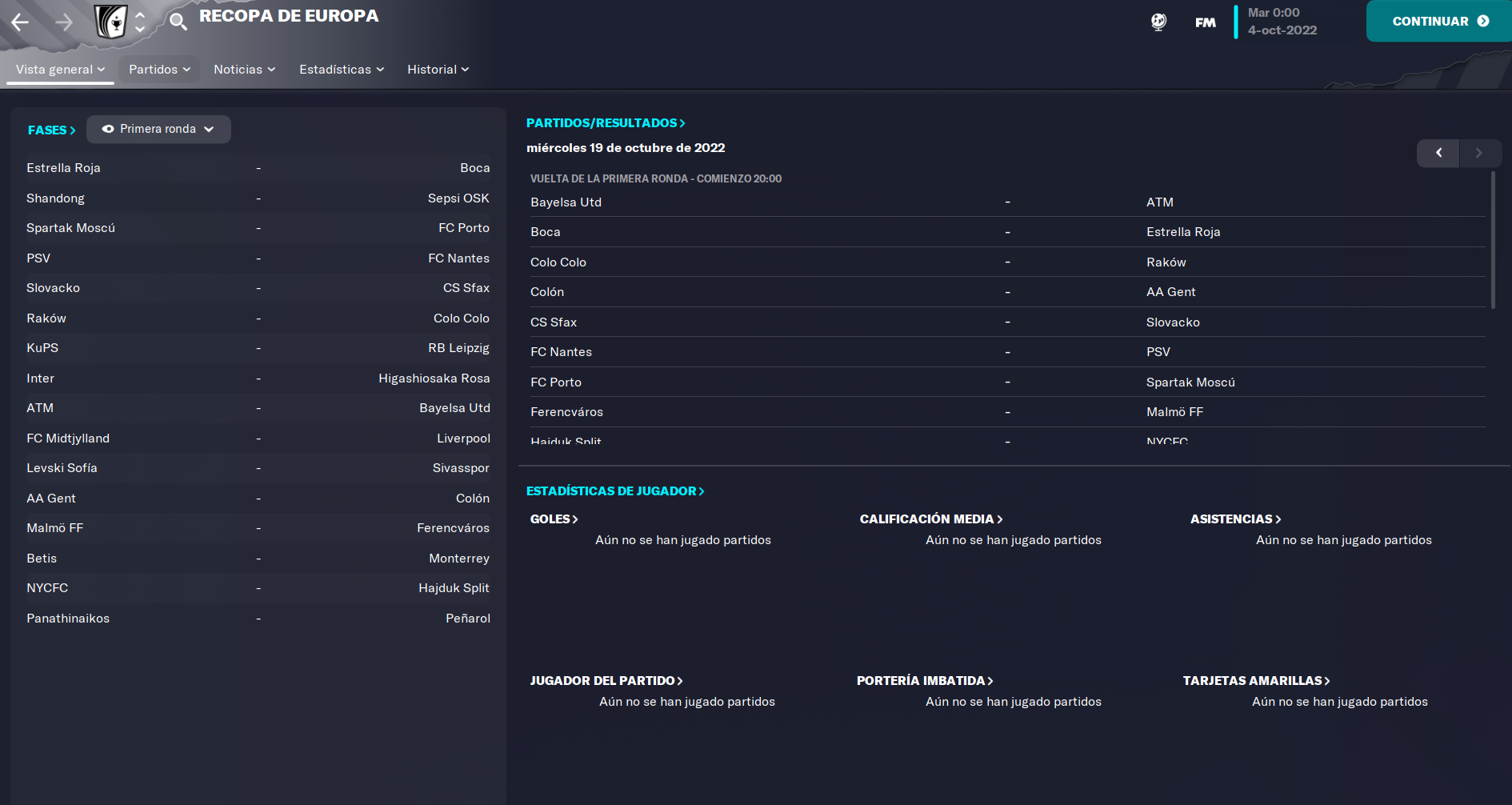Open the Goles stats link
Image resolution: width=1512 pixels, height=805 pixels.
[554, 519]
